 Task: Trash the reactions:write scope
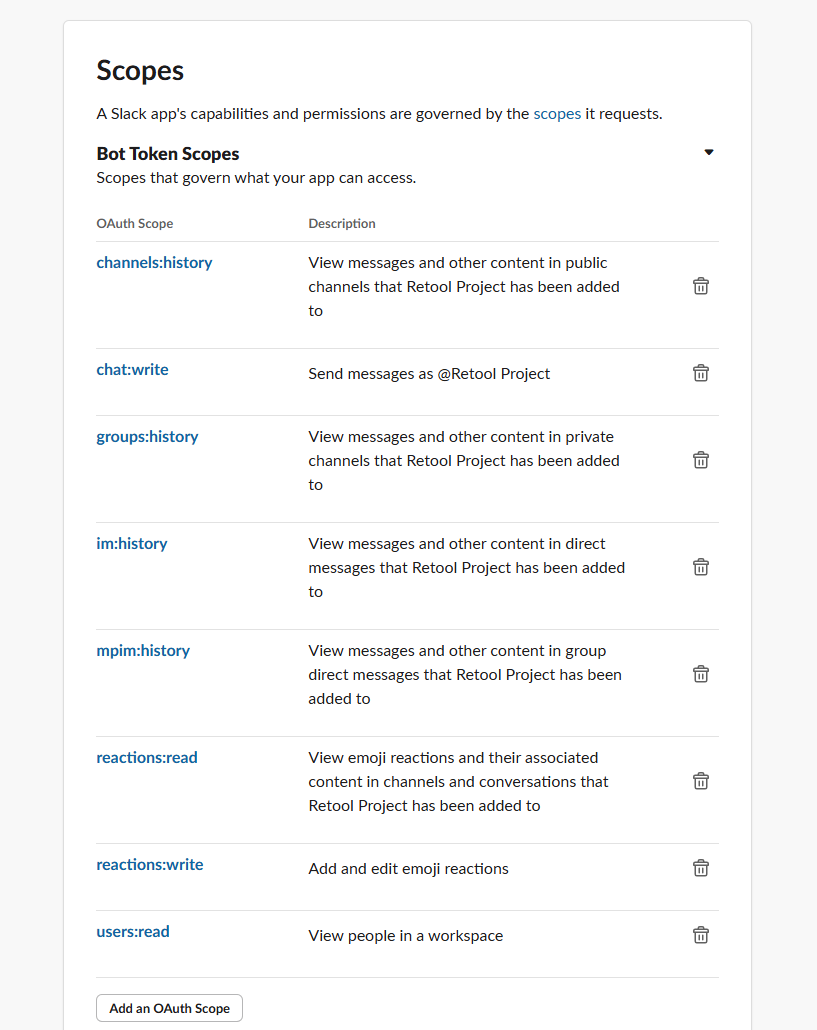pos(701,868)
